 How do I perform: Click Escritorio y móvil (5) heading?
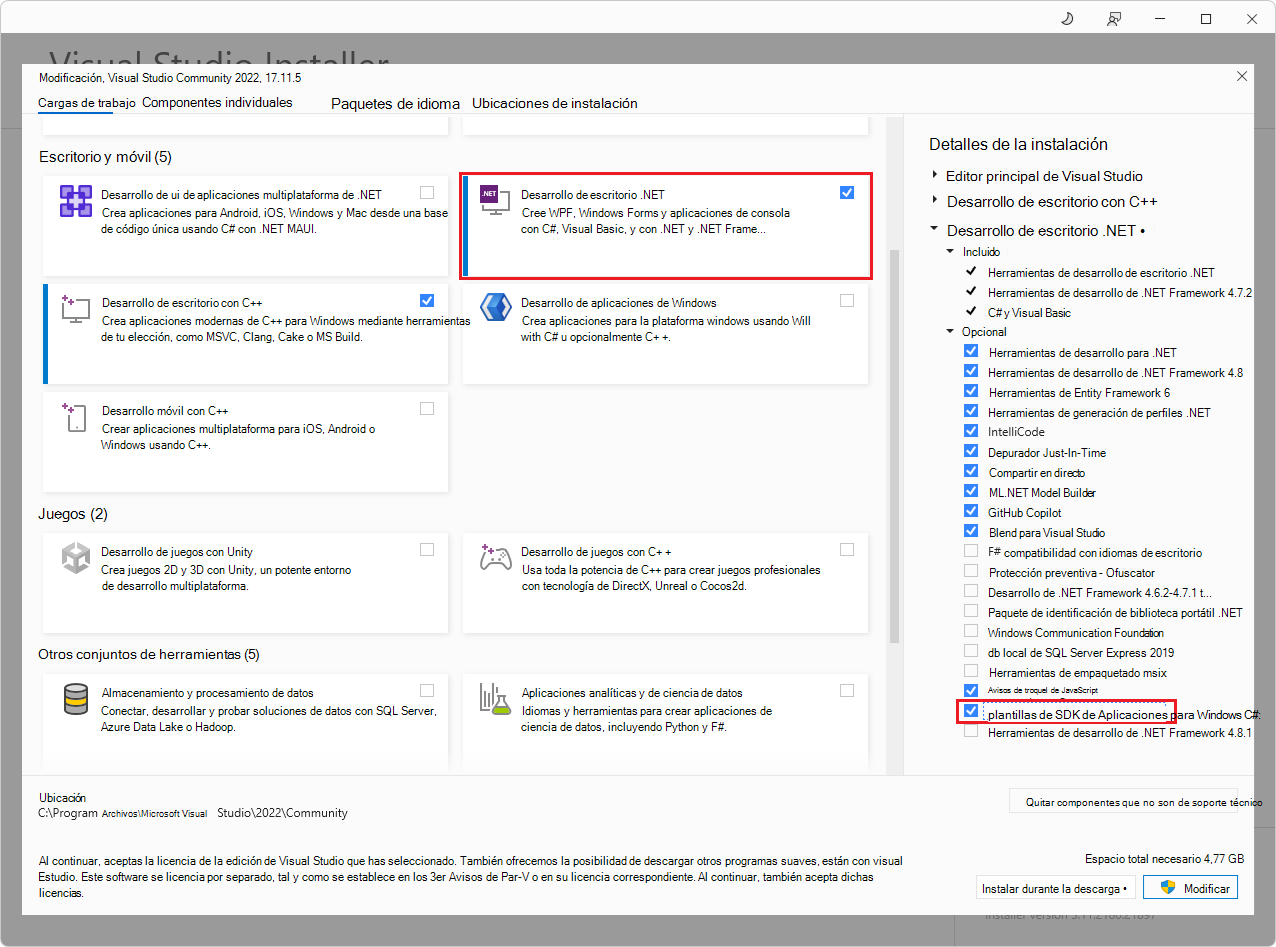click(106, 157)
